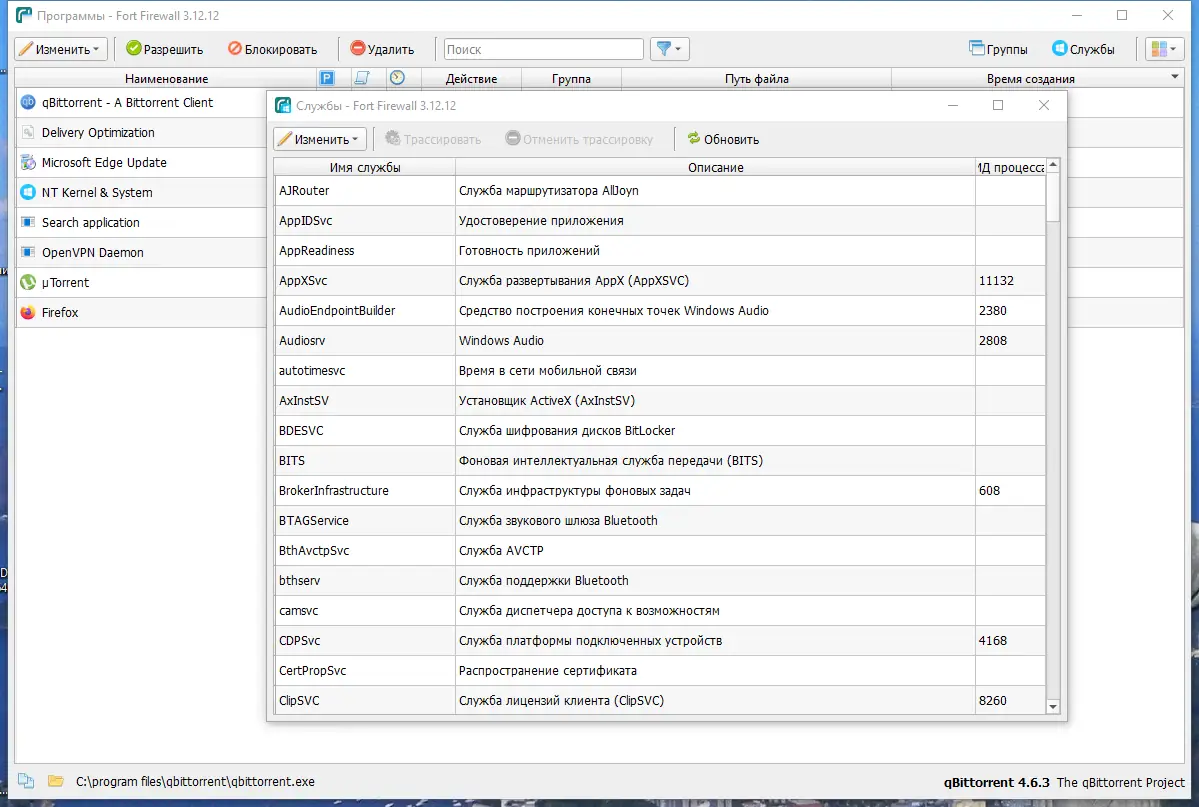Screen dimensions: 1199x807
Task: Select CDPSvc service row
Action: [x=659, y=640]
